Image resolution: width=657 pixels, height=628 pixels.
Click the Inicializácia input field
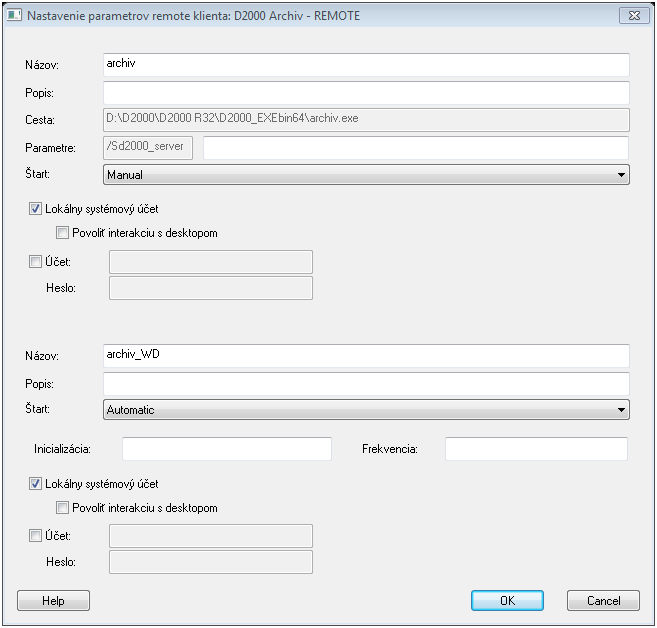[226, 449]
